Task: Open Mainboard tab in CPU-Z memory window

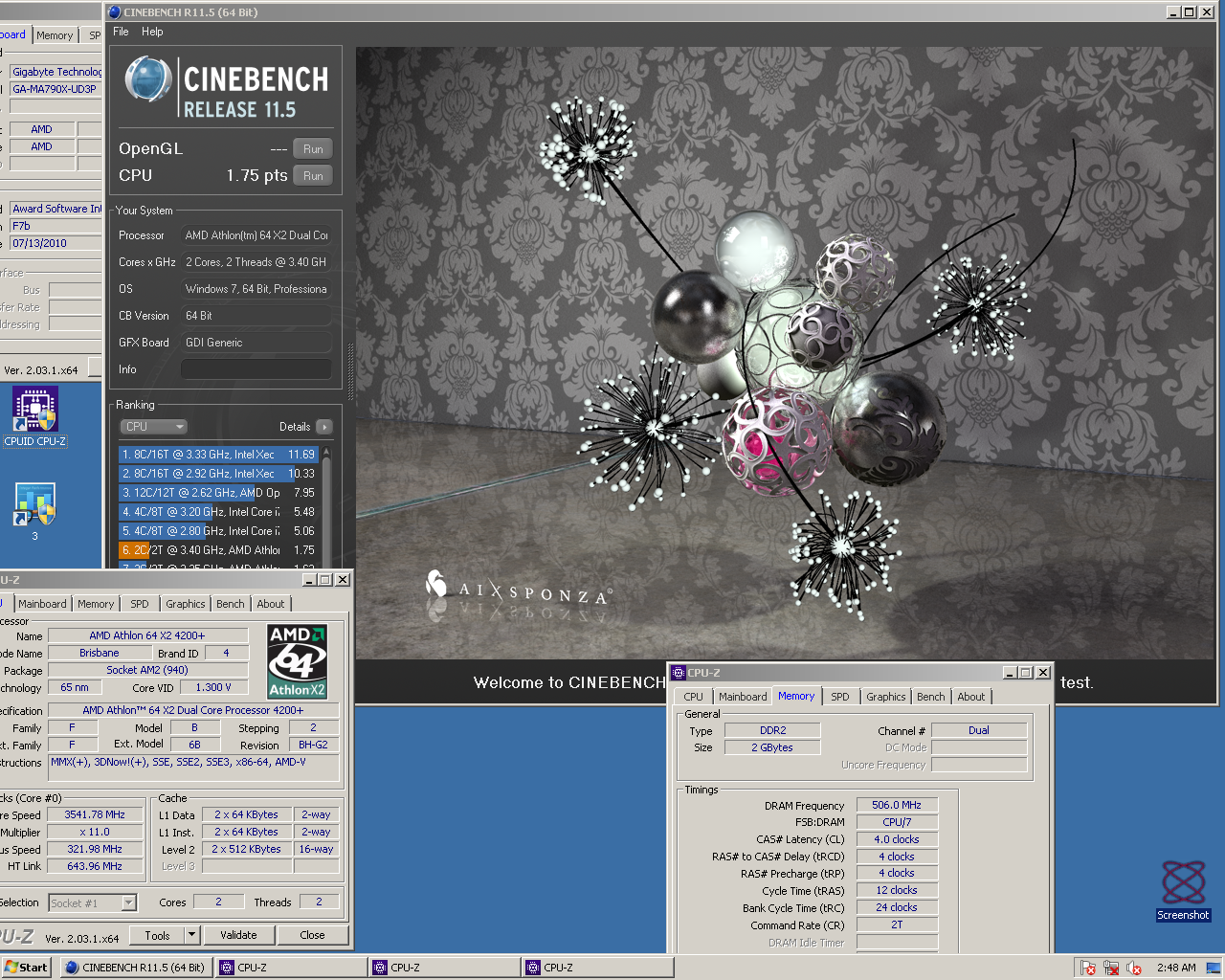Action: [743, 697]
